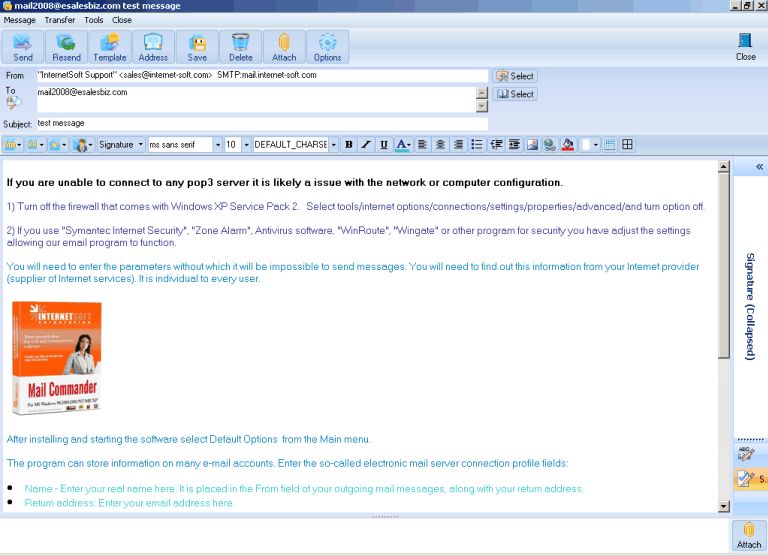Image resolution: width=768 pixels, height=556 pixels.
Task: Click the Select button beside From field
Action: tap(515, 76)
